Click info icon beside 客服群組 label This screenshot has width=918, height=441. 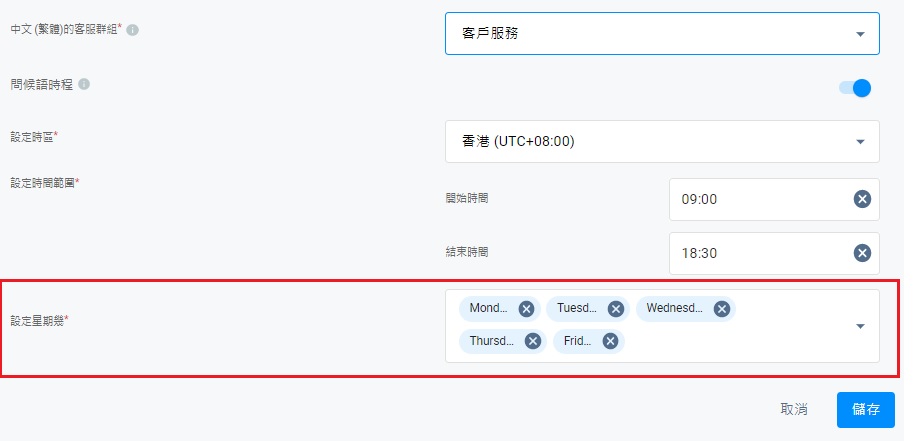(133, 30)
